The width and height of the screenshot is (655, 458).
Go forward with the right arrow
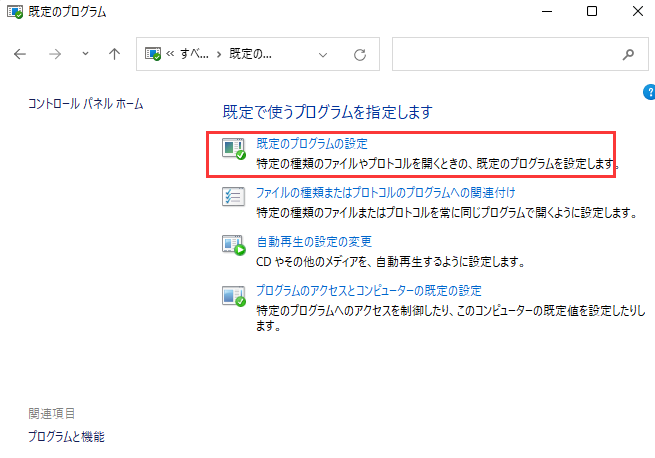[x=55, y=54]
